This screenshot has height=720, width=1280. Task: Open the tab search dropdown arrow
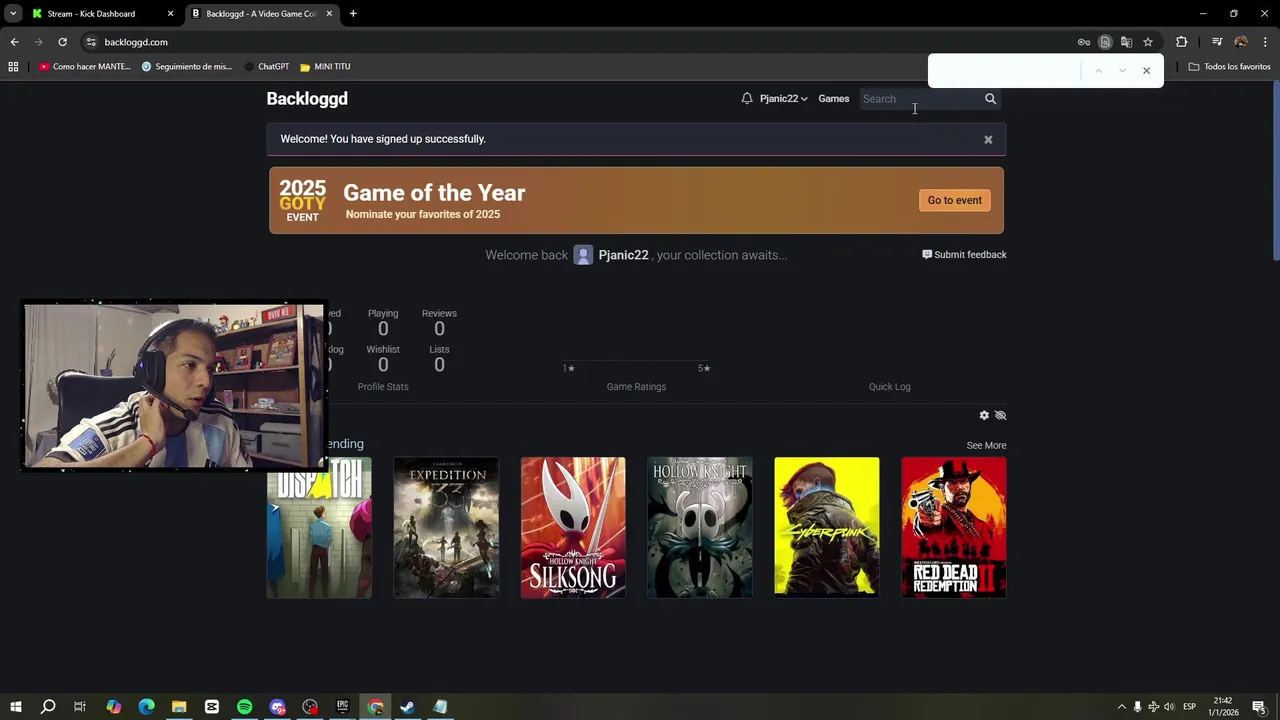[13, 14]
